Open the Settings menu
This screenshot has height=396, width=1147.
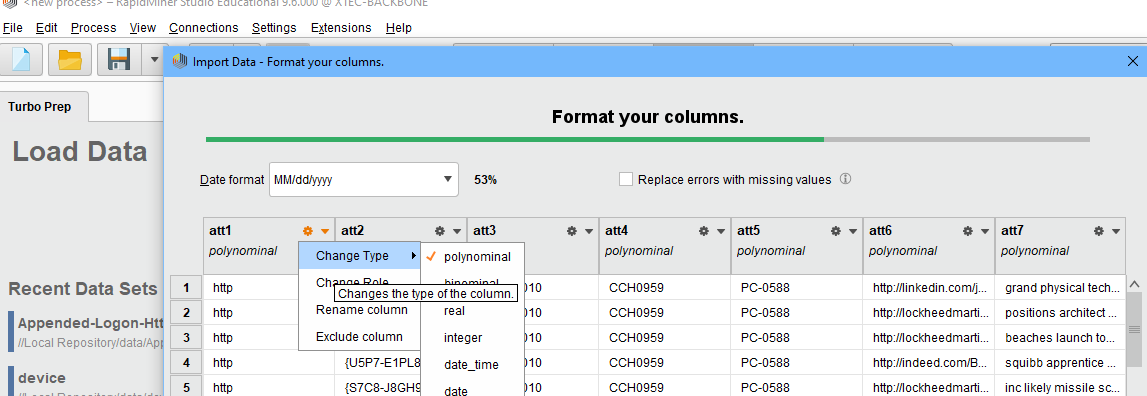(274, 28)
